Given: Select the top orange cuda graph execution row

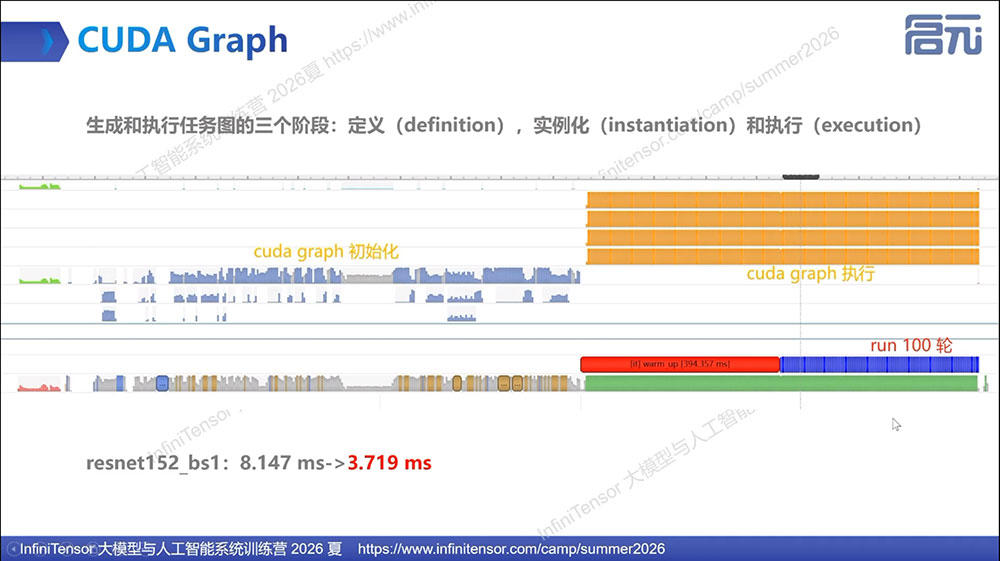Looking at the screenshot, I should 783,200.
